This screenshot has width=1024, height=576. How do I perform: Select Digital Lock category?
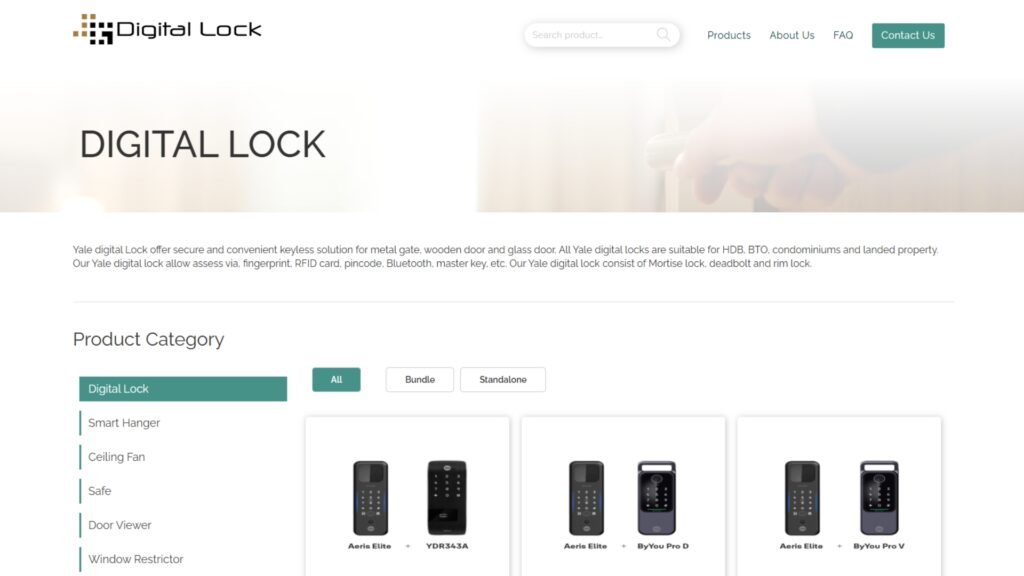(183, 389)
